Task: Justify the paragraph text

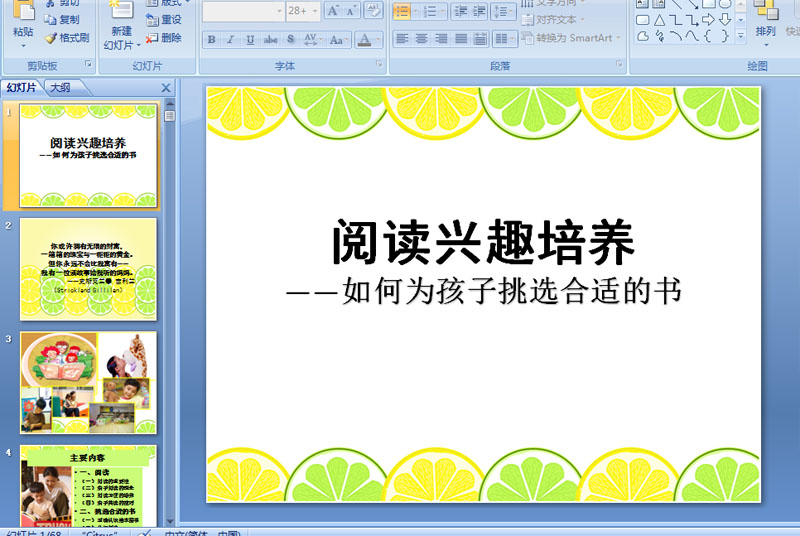Action: 461,39
